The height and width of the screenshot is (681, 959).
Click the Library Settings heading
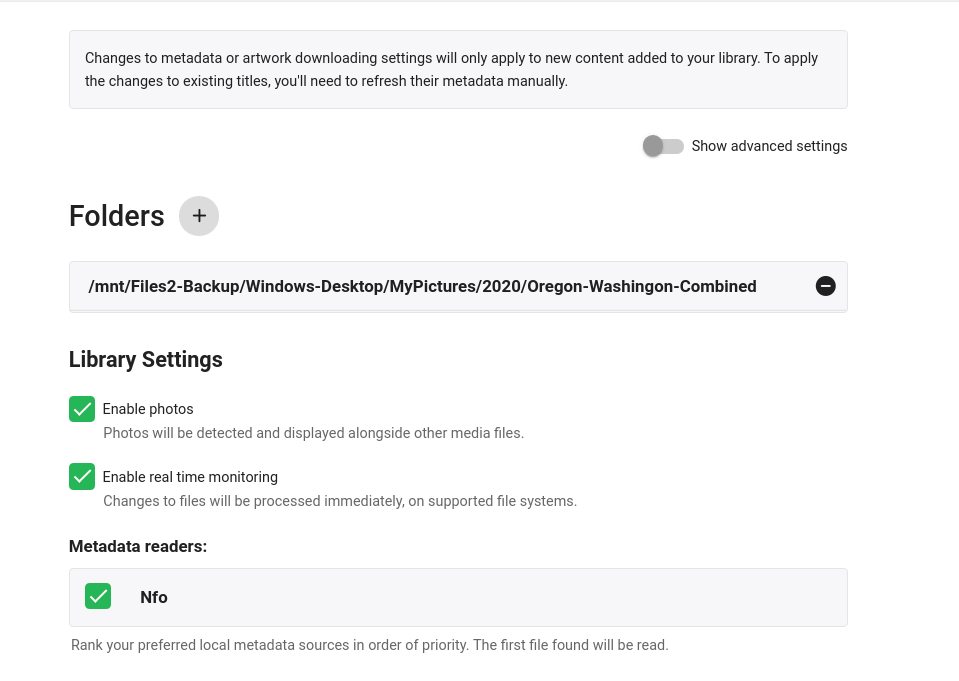[x=146, y=359]
